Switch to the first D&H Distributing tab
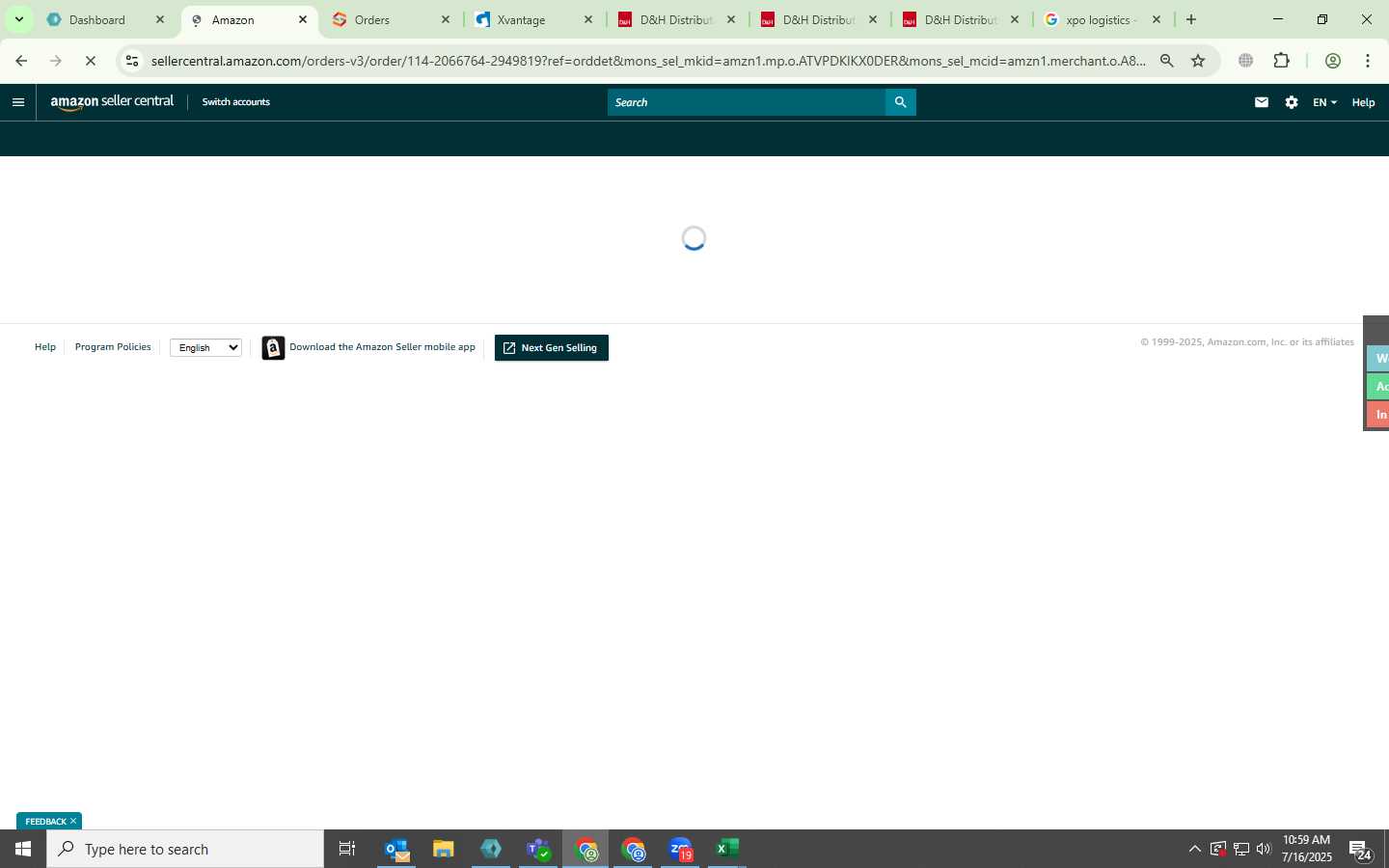 click(x=675, y=19)
